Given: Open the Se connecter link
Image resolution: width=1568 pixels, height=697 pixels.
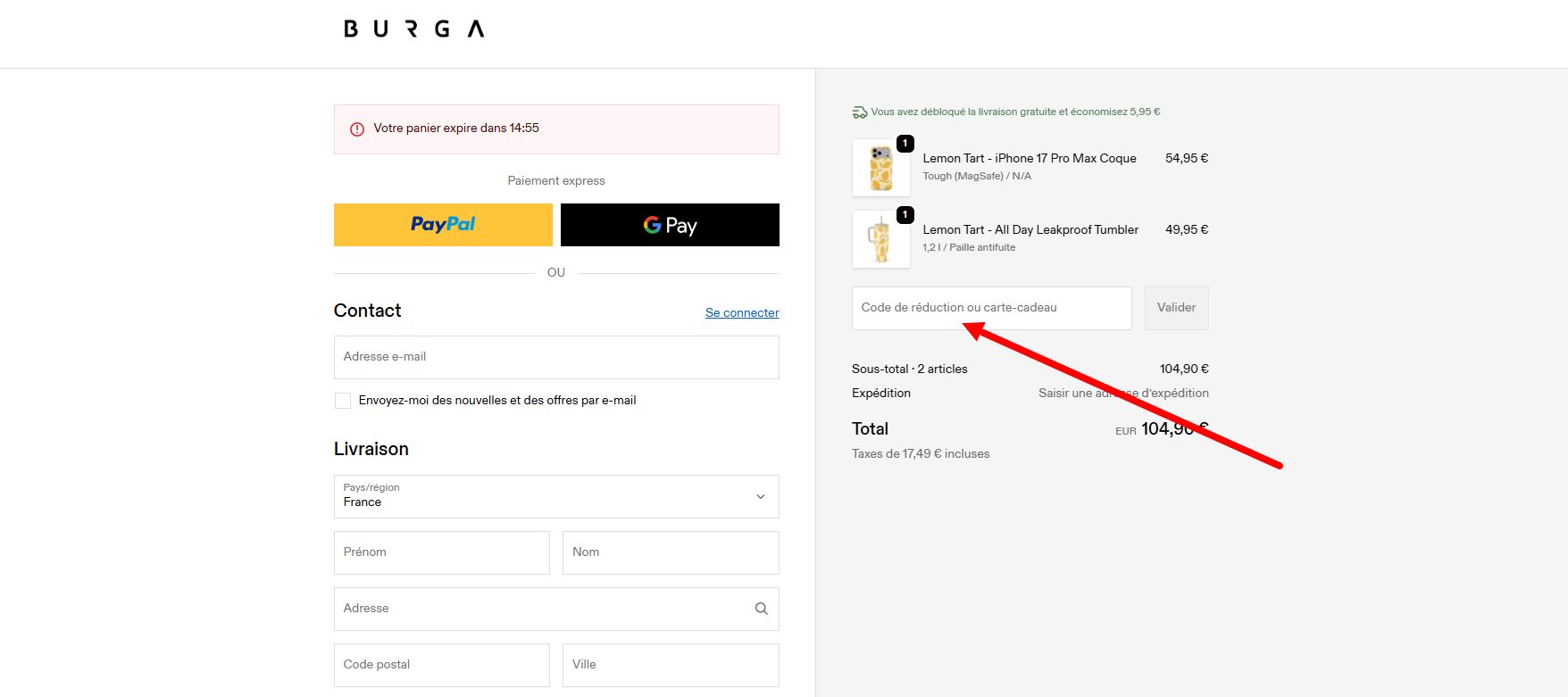Looking at the screenshot, I should tap(742, 312).
